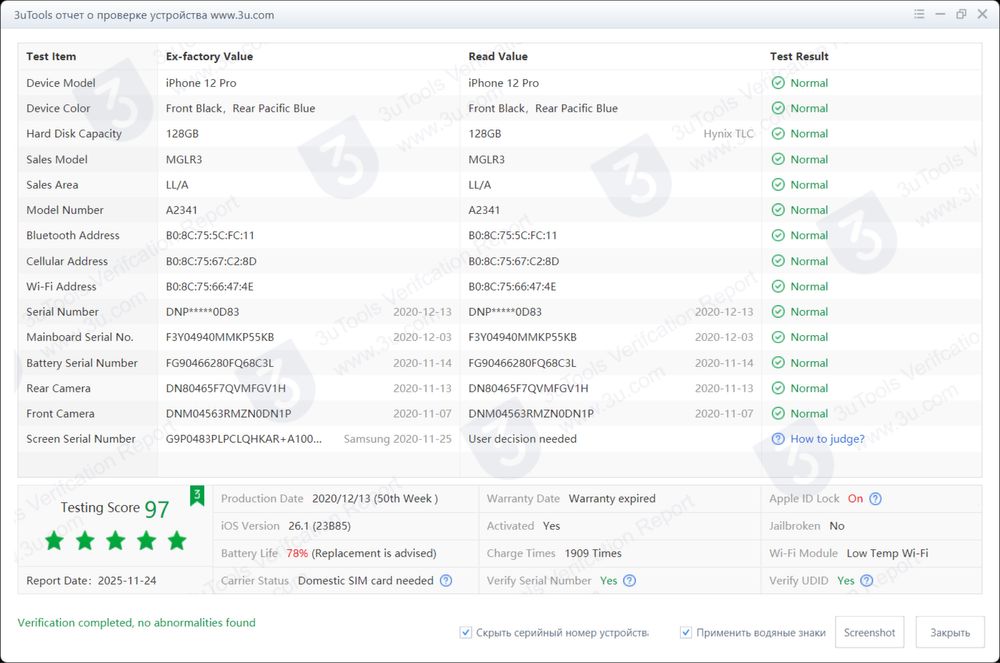Click the ex-factory Bluetooth address B0:8C:75:5C:FC:11
This screenshot has width=1000, height=663.
coord(210,235)
